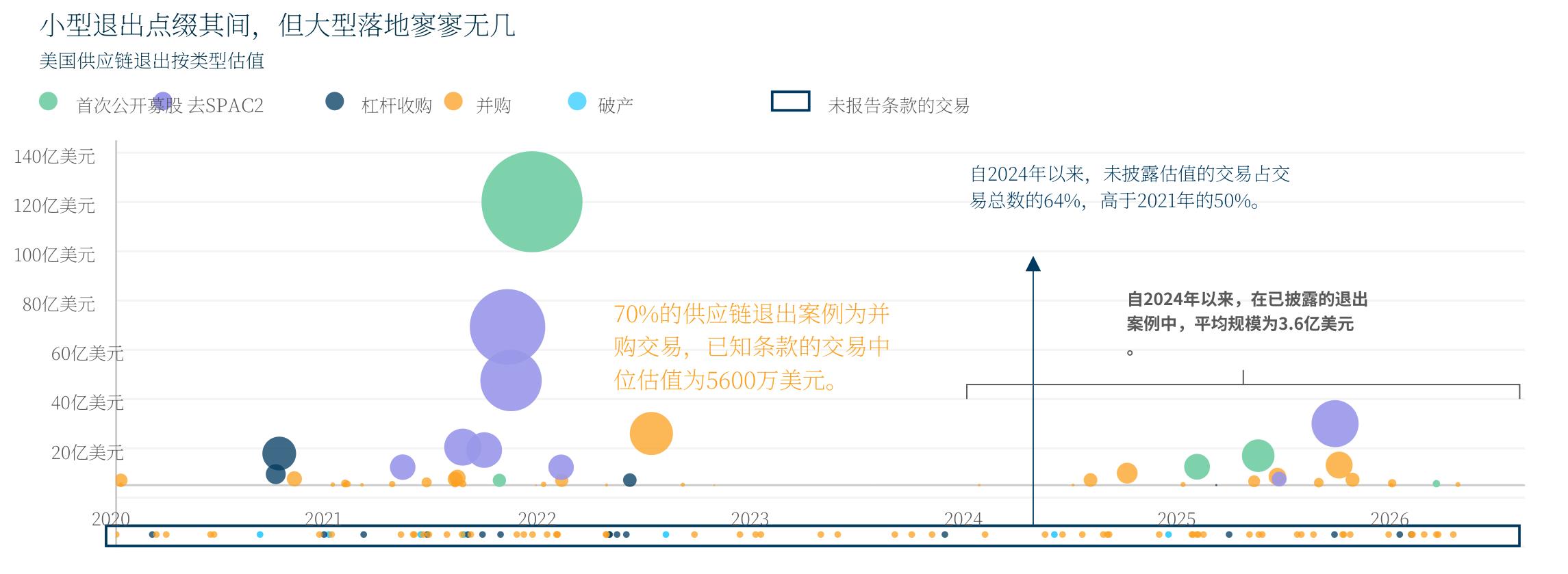The image size is (1568, 574).
Task: Click the dark blue bubble in mid-2022
Action: point(630,480)
